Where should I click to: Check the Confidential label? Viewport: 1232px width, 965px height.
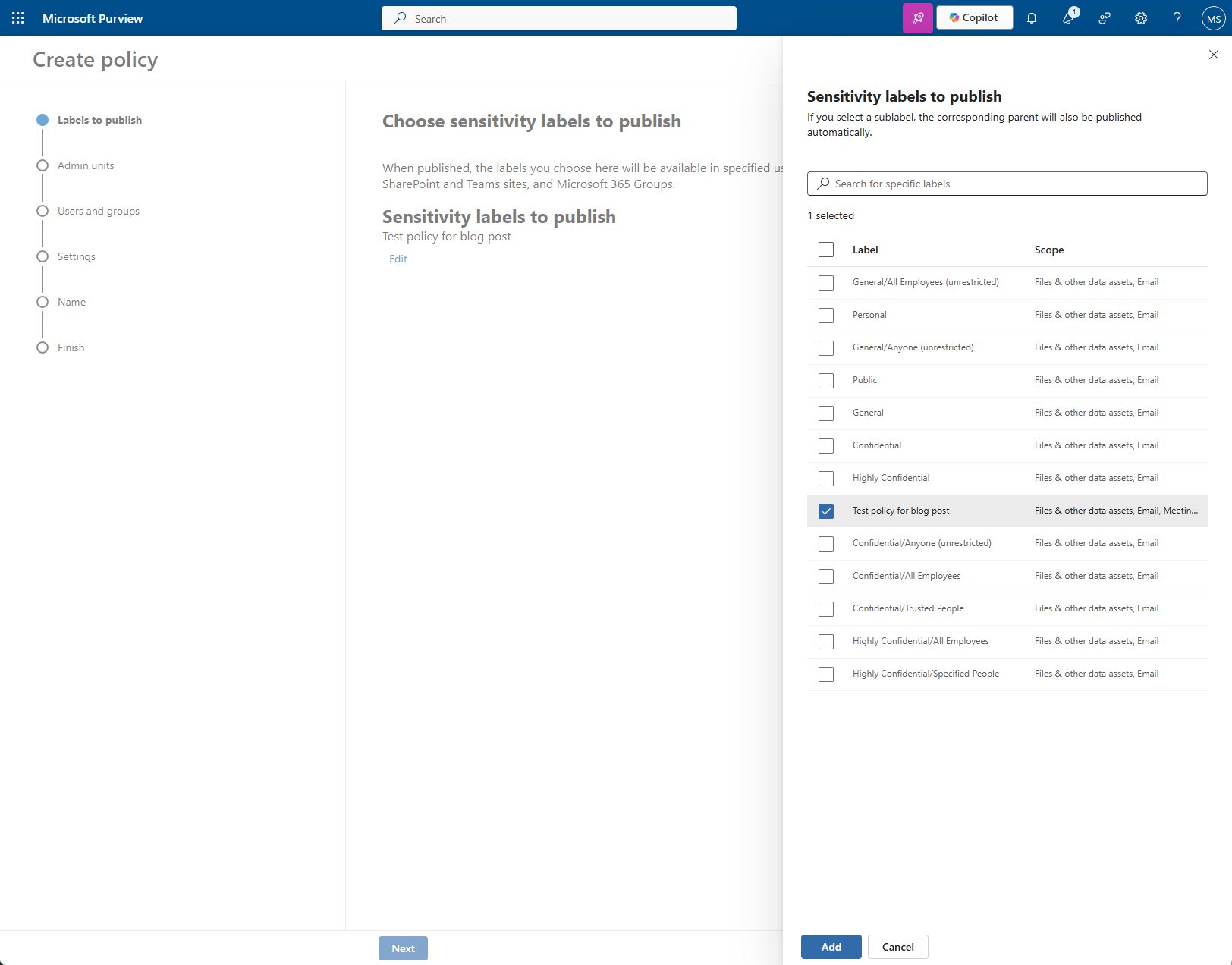(826, 446)
